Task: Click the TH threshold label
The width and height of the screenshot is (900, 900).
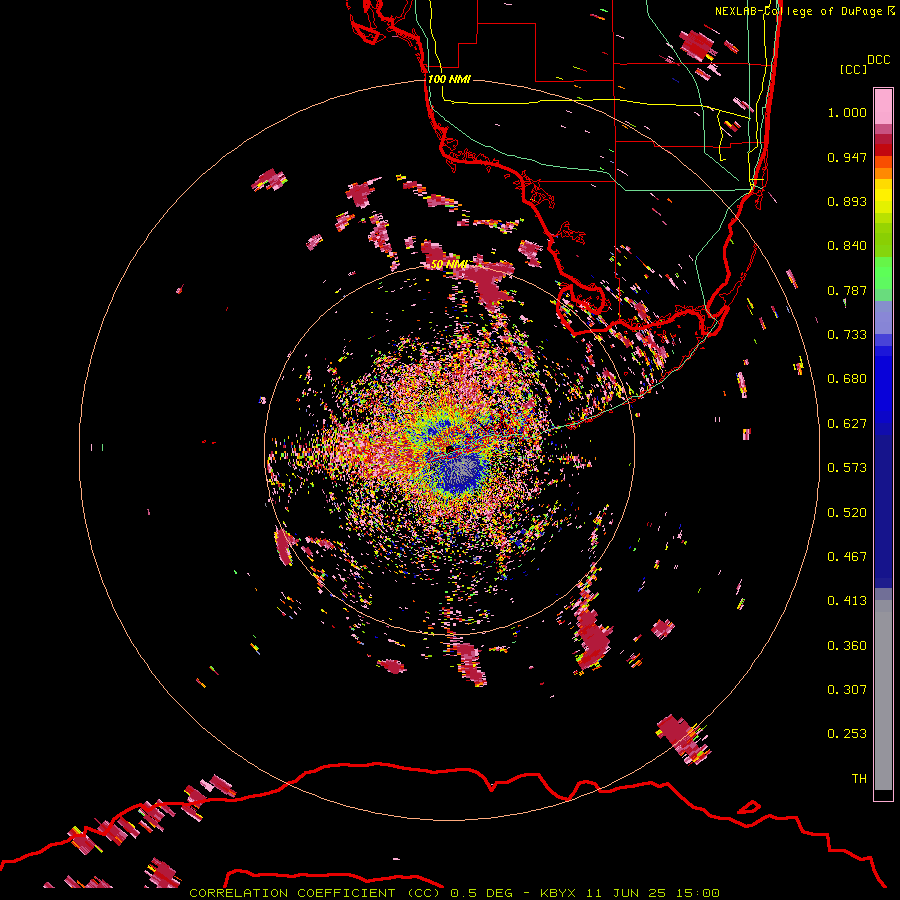Action: (x=859, y=779)
